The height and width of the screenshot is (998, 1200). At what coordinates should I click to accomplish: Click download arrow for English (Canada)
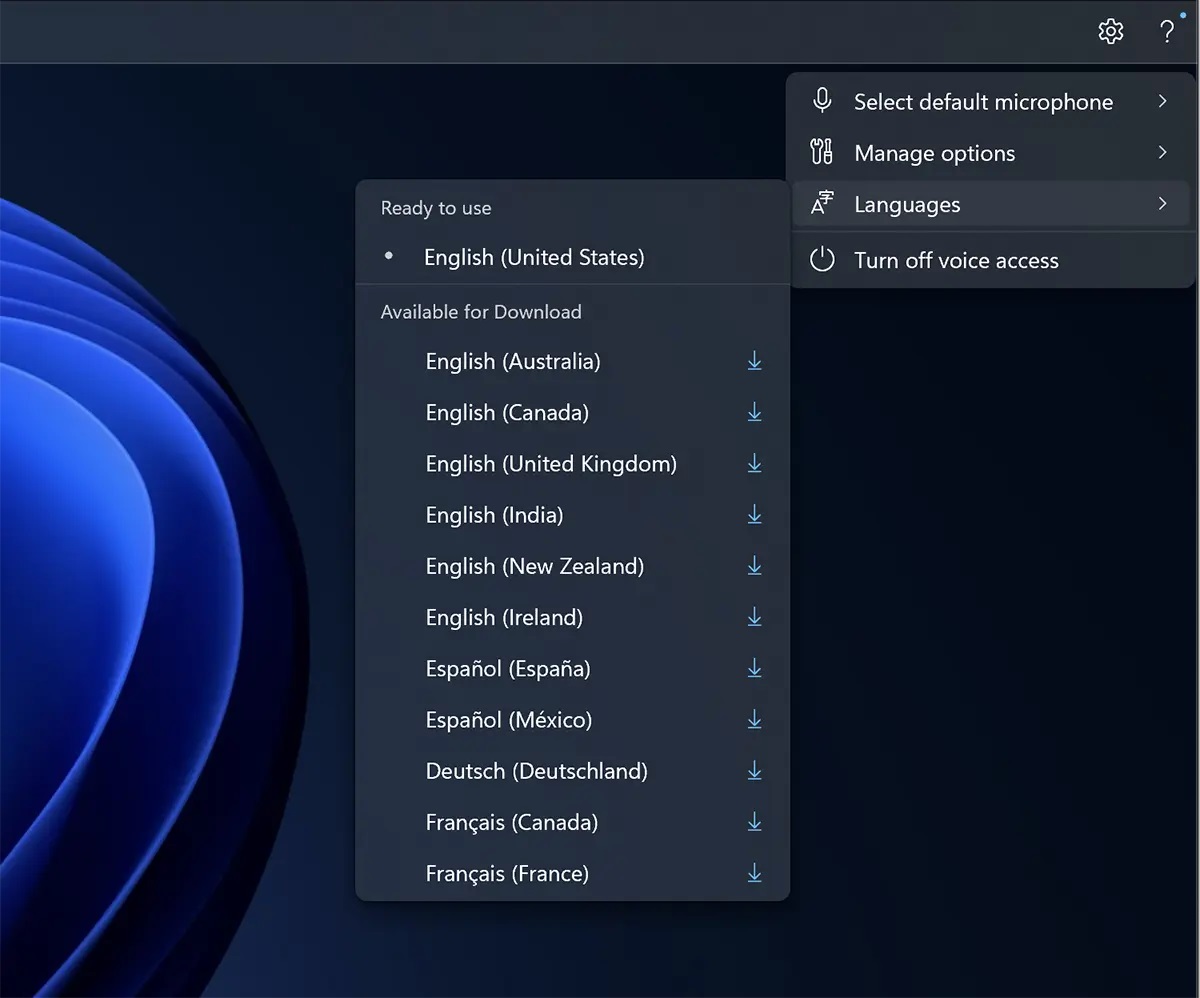pos(754,412)
